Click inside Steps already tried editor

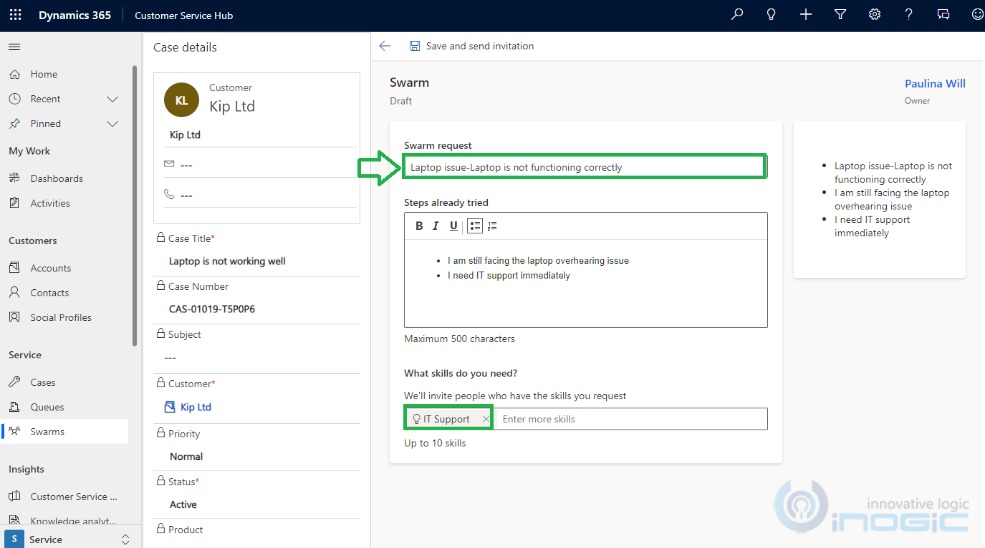pos(585,283)
